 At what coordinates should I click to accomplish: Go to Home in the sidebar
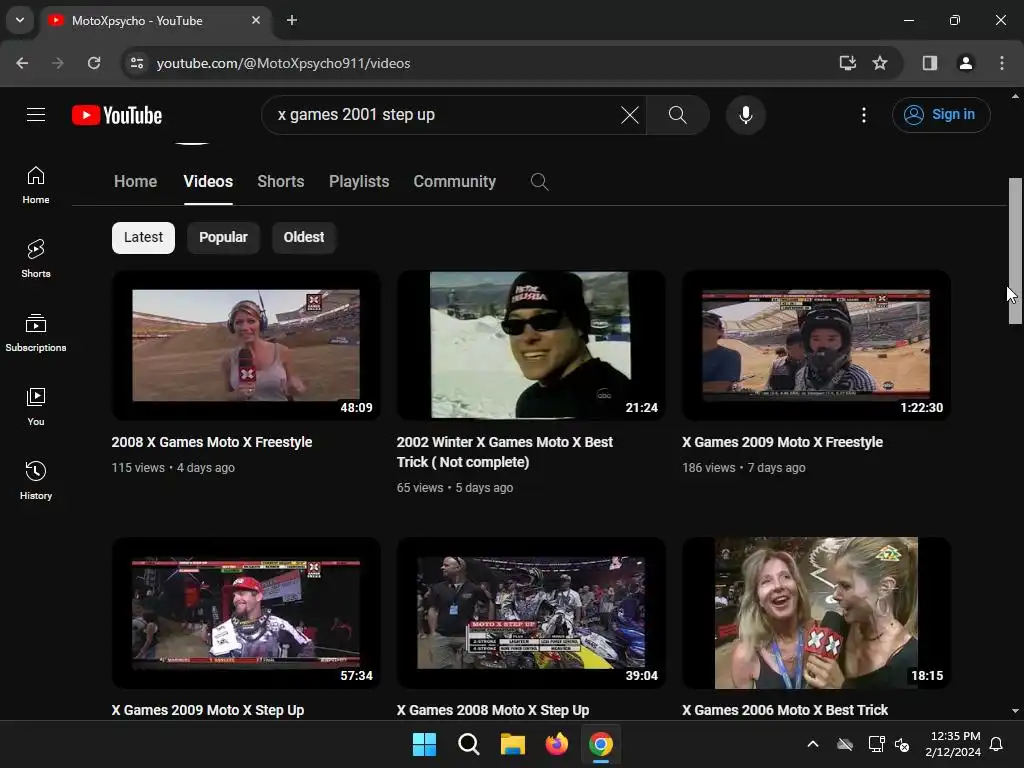pos(36,185)
